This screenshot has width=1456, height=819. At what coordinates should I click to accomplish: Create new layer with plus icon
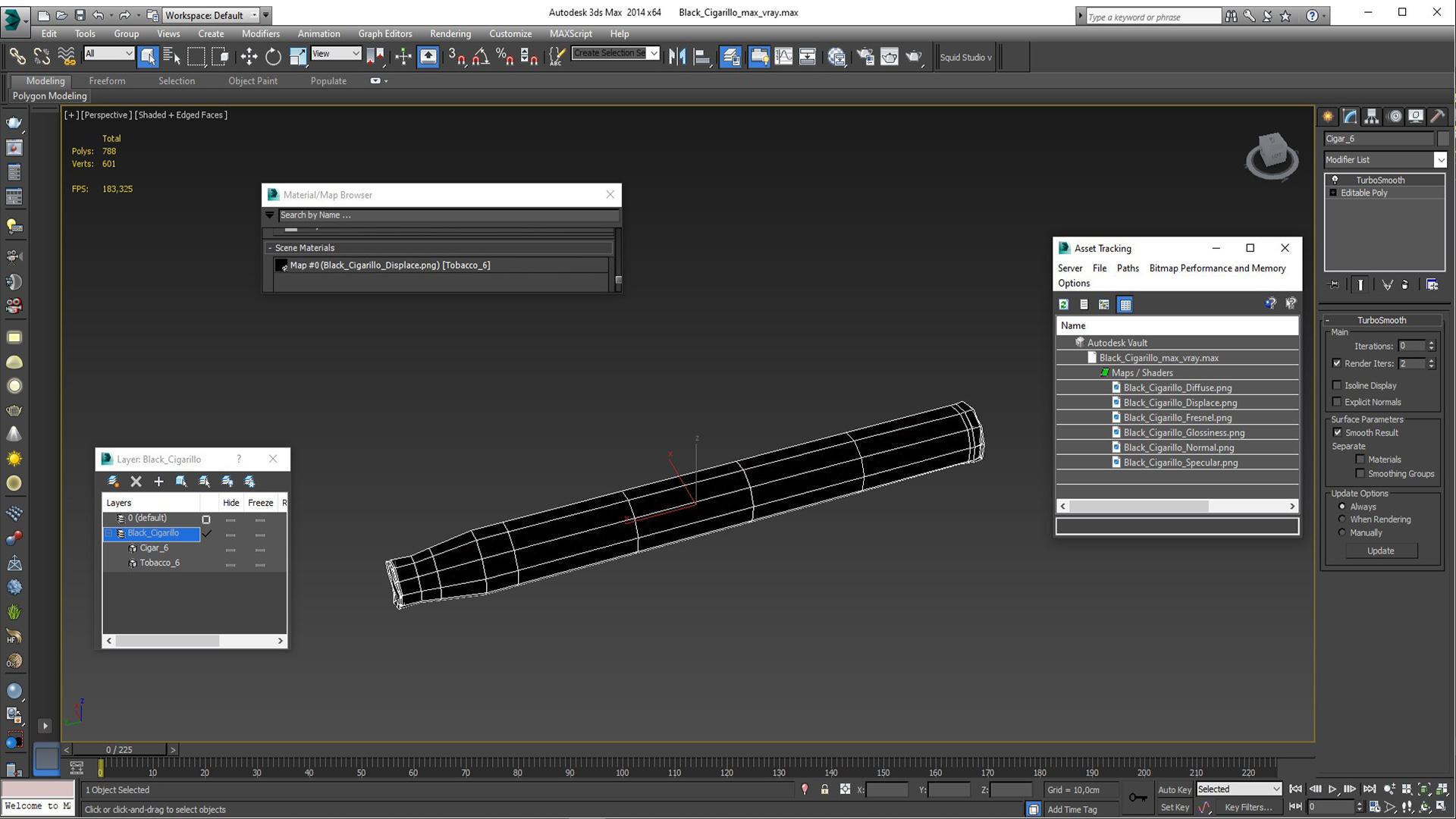tap(158, 482)
